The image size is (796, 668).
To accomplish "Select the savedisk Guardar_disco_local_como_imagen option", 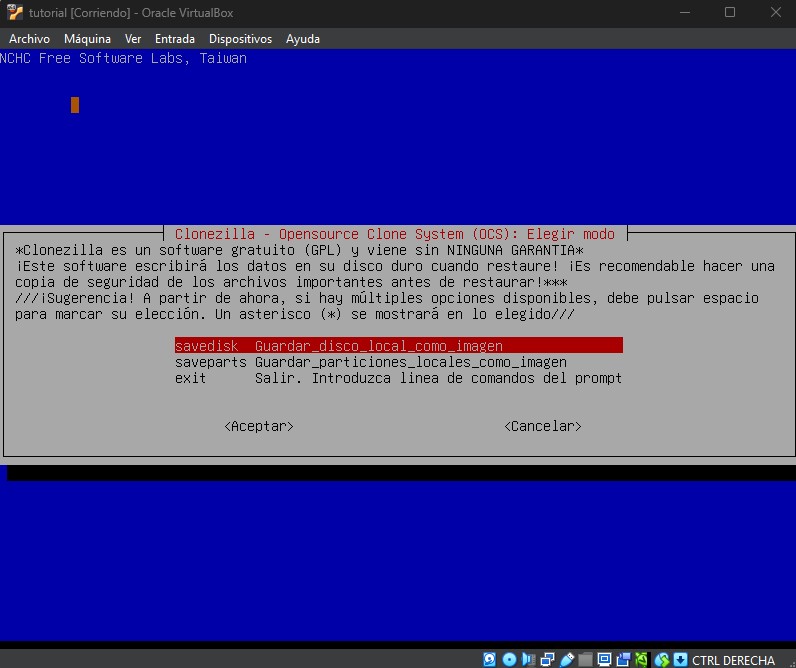I will pos(399,346).
